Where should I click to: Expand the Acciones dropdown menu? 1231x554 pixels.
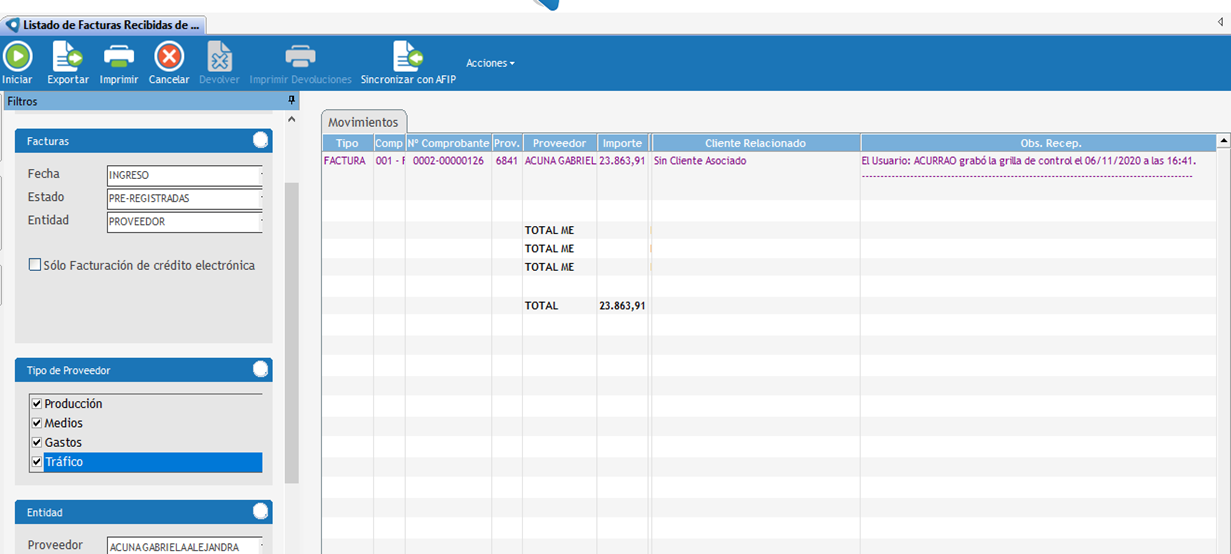[x=490, y=63]
